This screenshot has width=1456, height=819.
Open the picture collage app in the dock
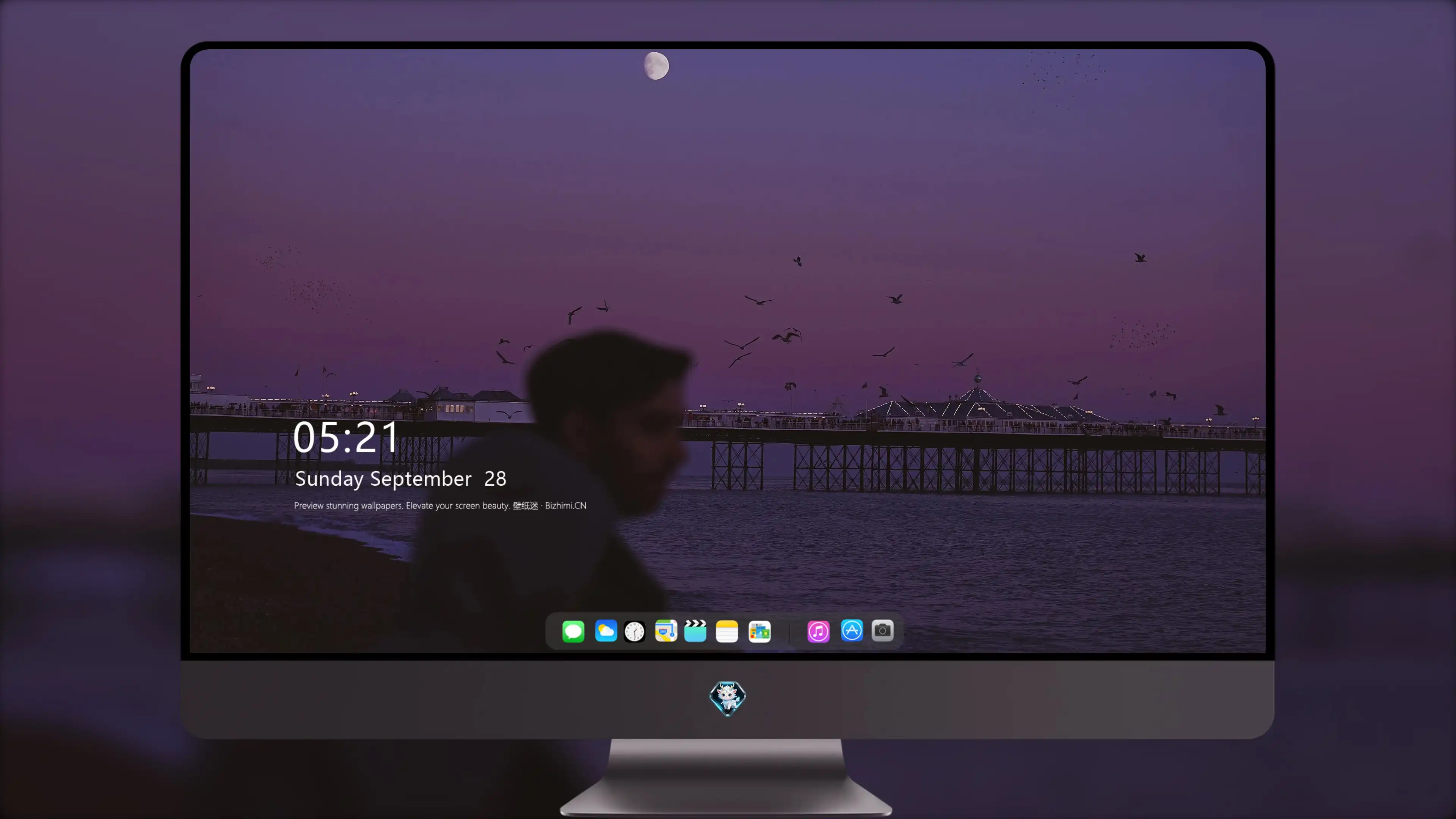[759, 631]
